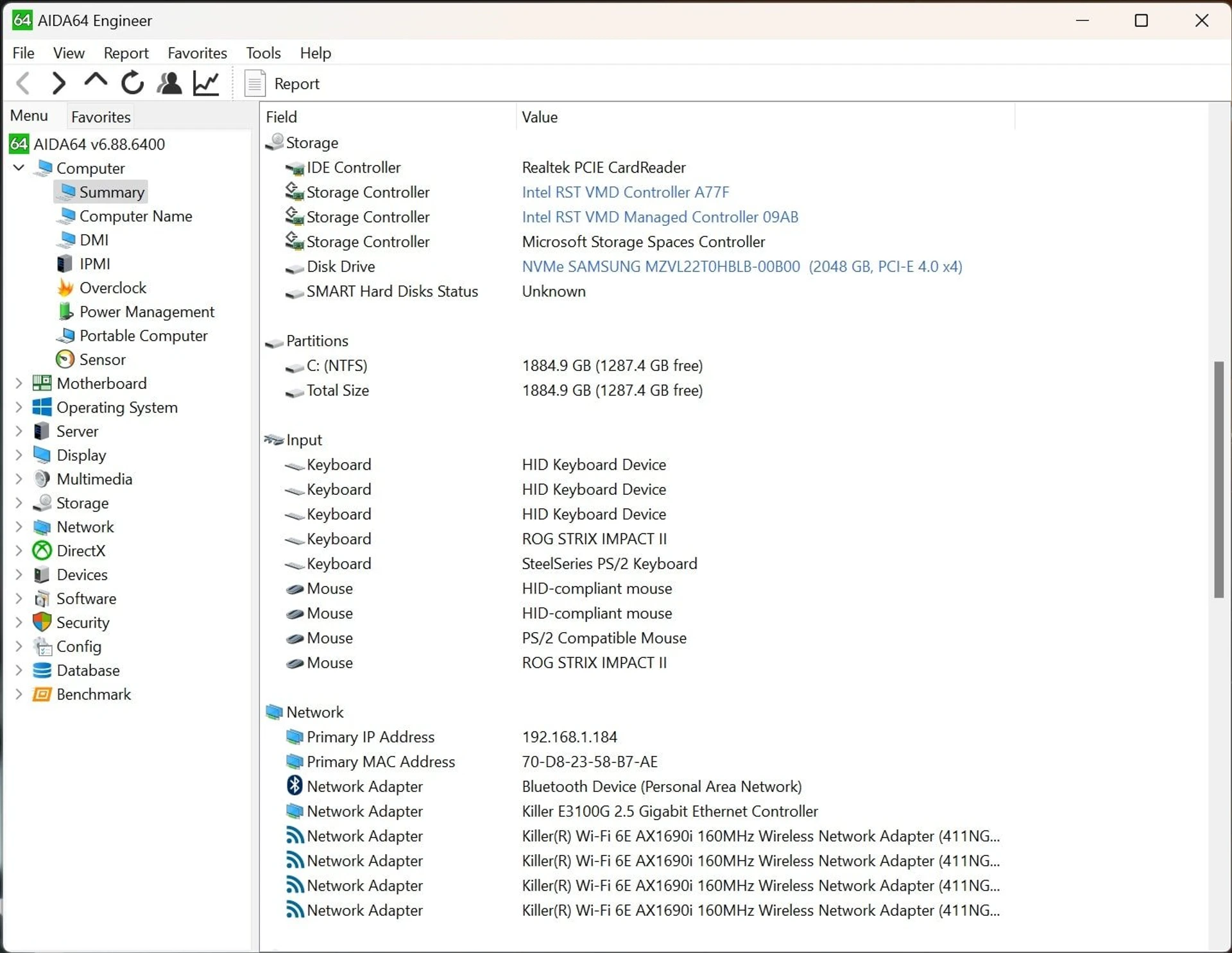This screenshot has width=1232, height=953.
Task: Open Intel RST VMD Controller A77F link
Action: pos(626,192)
